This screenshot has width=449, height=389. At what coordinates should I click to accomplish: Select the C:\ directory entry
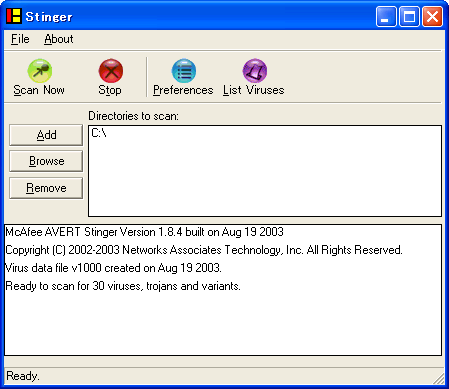(99, 133)
